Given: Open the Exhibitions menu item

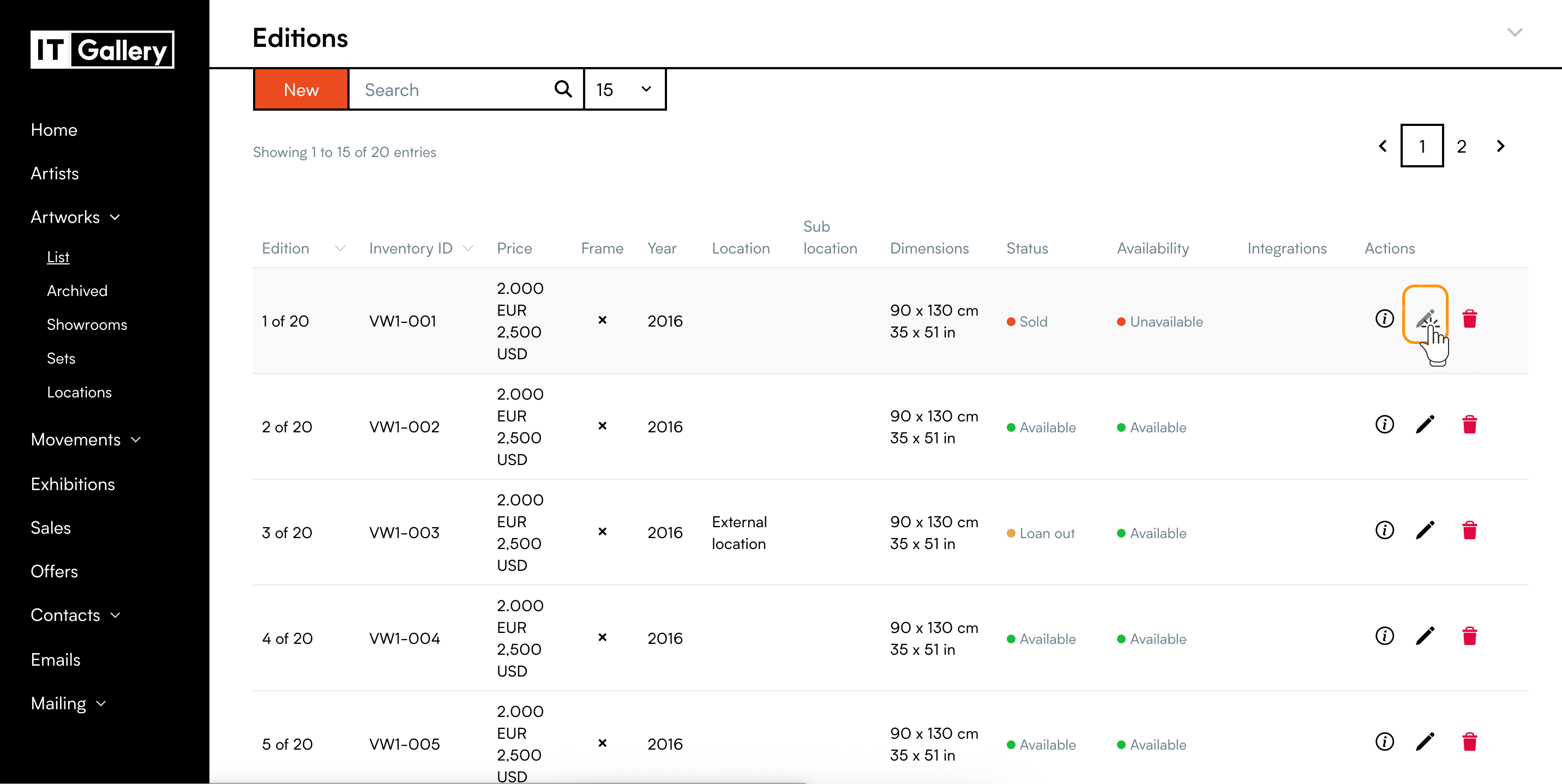Looking at the screenshot, I should click(x=73, y=484).
